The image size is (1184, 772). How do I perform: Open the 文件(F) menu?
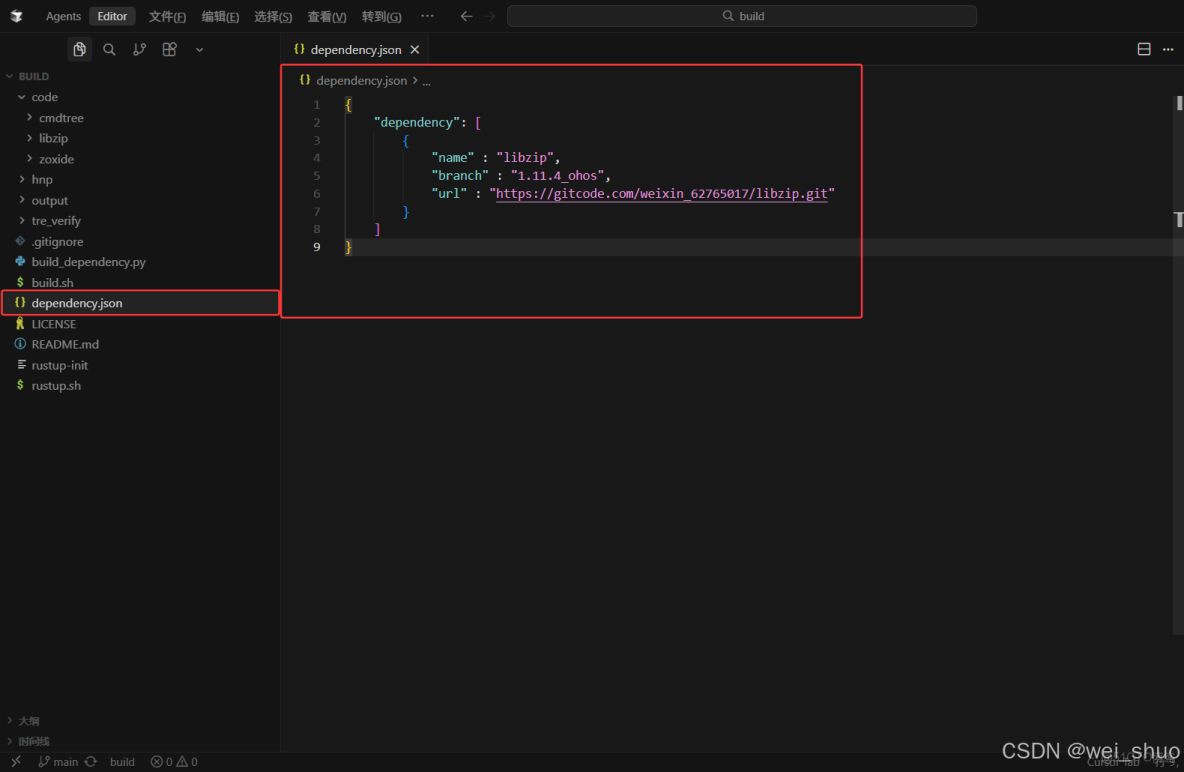pyautogui.click(x=166, y=16)
